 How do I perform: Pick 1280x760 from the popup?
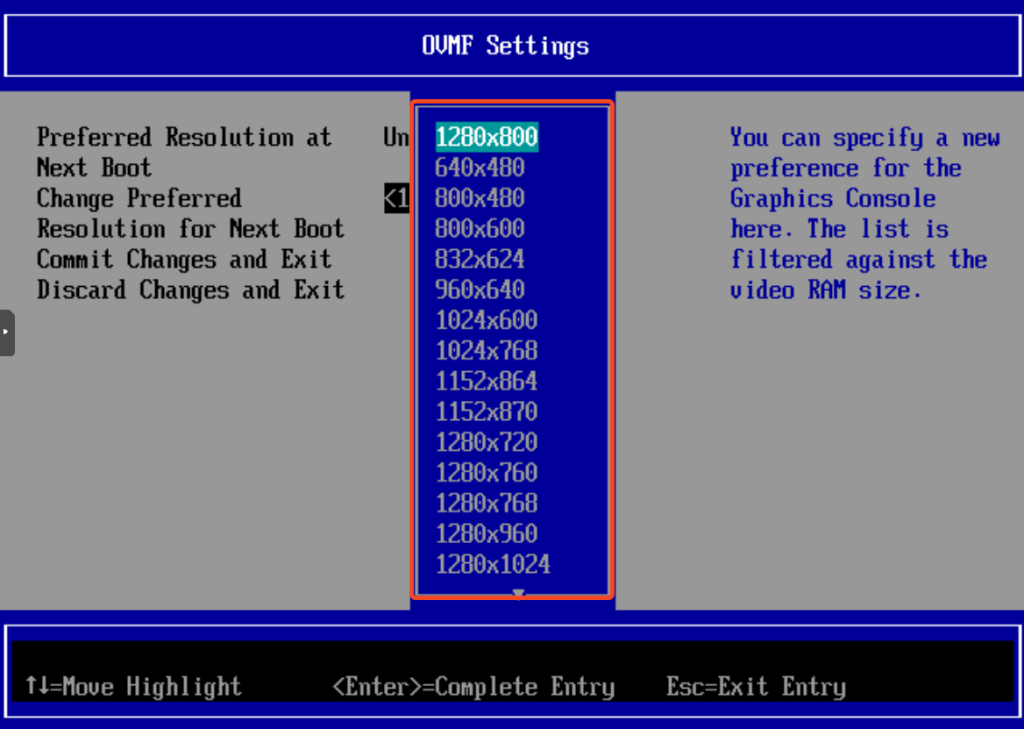pos(487,473)
